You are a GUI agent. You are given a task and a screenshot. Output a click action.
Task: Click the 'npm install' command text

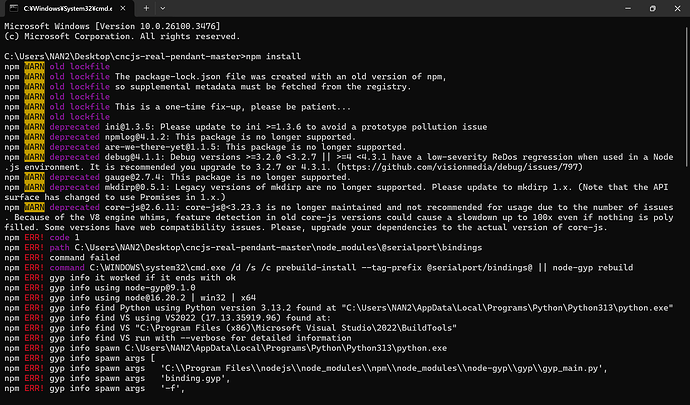pos(273,56)
